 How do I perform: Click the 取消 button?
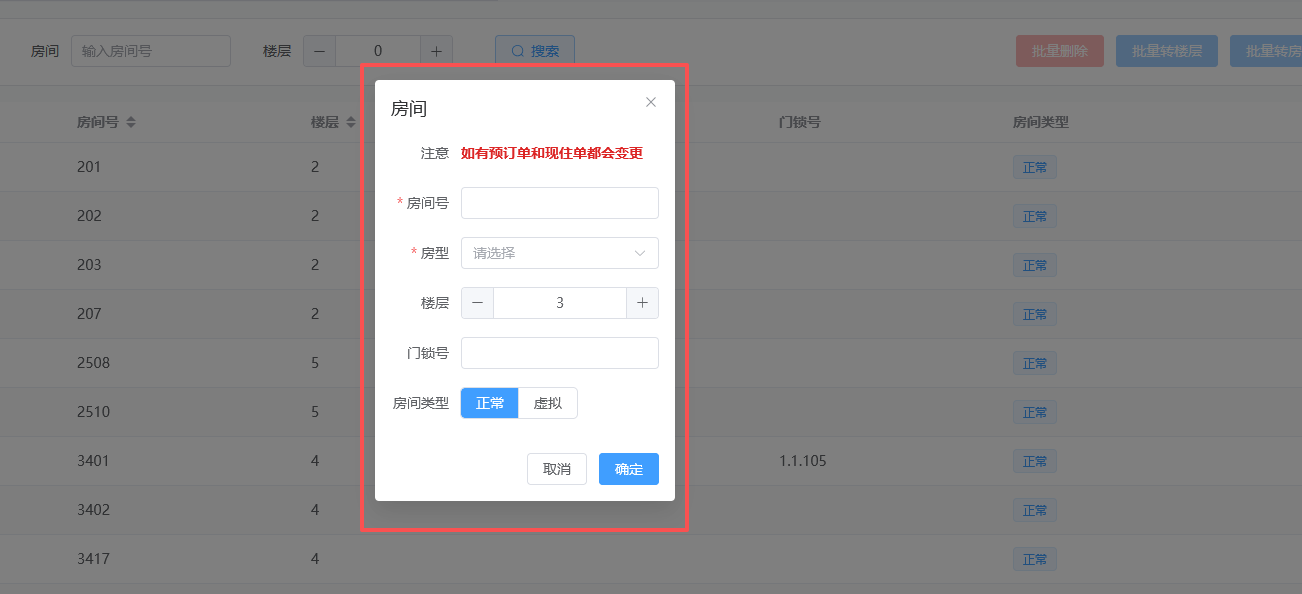[557, 469]
